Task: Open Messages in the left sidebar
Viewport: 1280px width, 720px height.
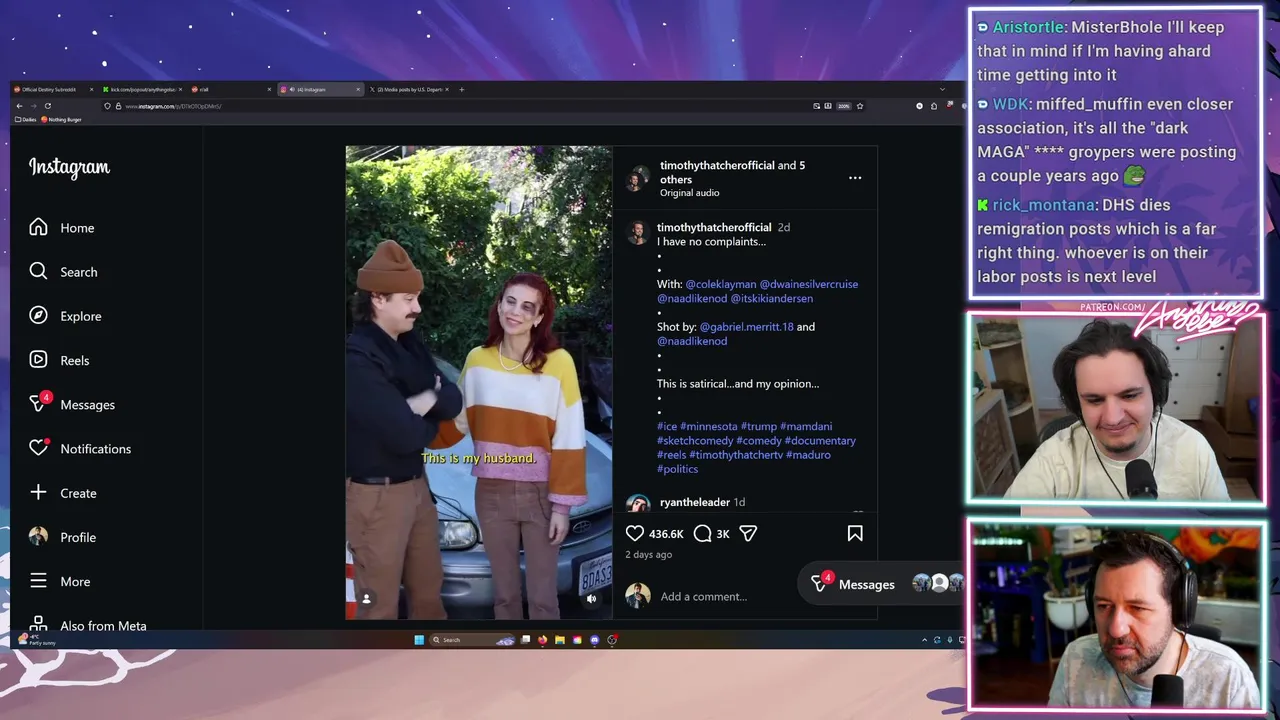Action: (x=72, y=404)
